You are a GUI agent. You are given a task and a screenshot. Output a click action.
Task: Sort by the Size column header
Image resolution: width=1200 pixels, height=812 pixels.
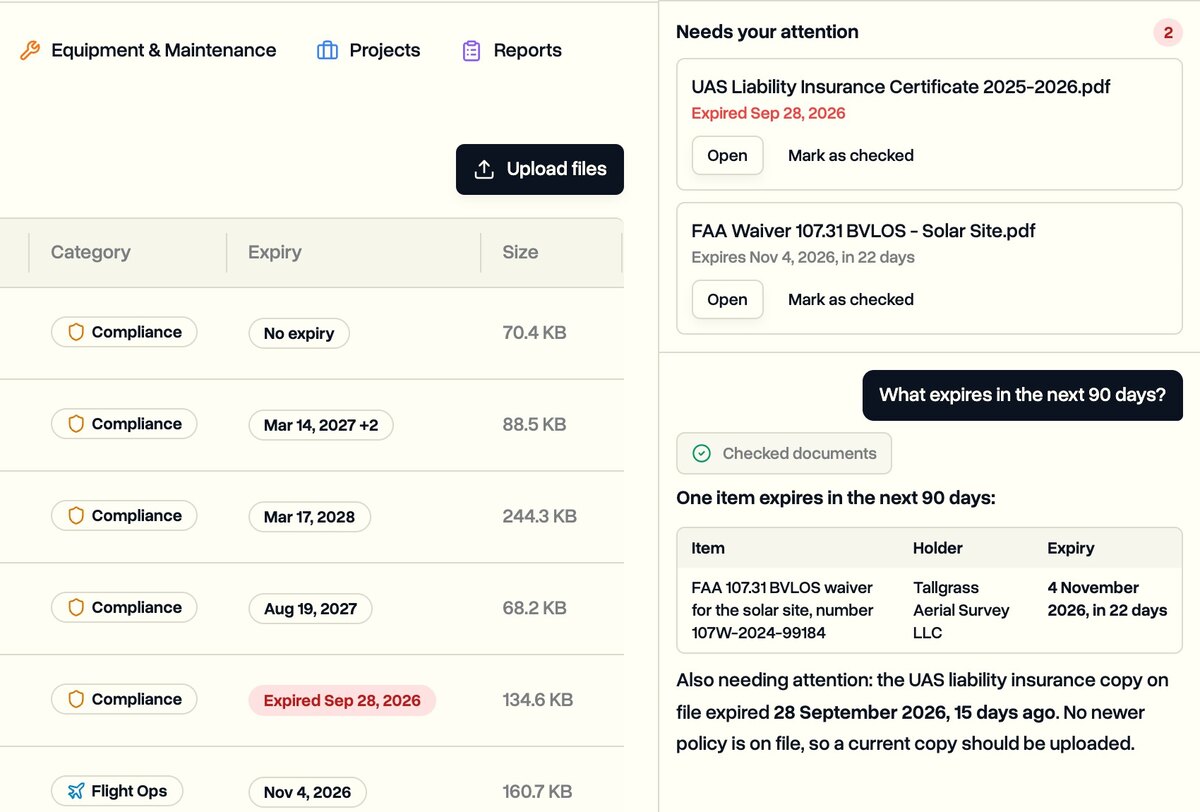click(x=520, y=252)
